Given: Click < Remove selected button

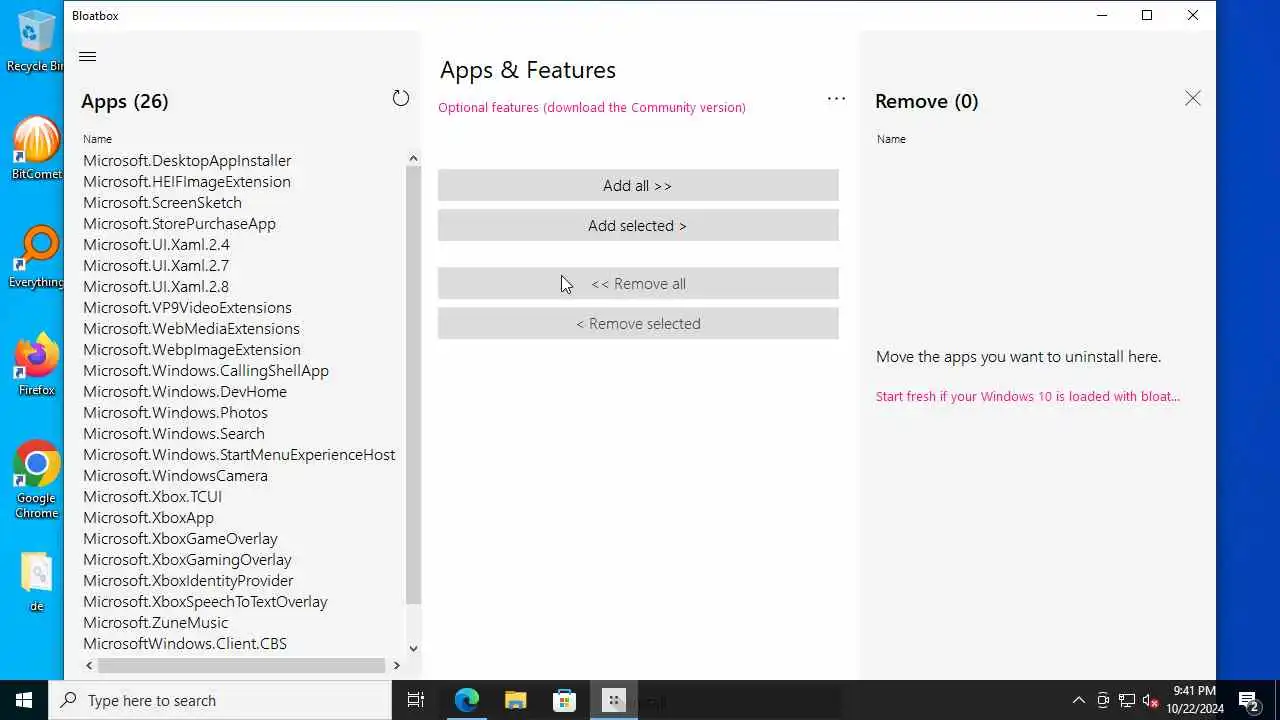Looking at the screenshot, I should point(638,323).
